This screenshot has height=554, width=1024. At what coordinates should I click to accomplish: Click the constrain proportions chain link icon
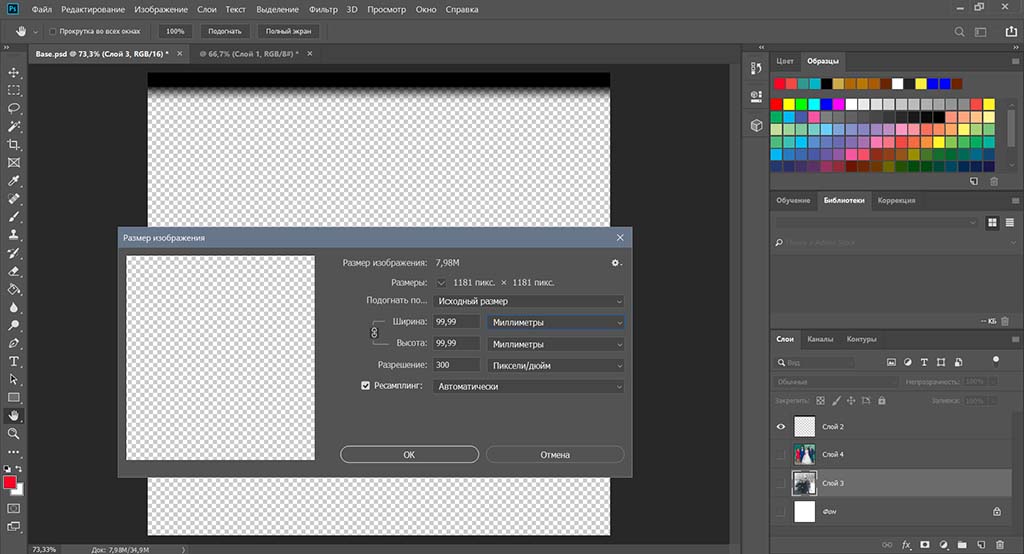tap(376, 332)
